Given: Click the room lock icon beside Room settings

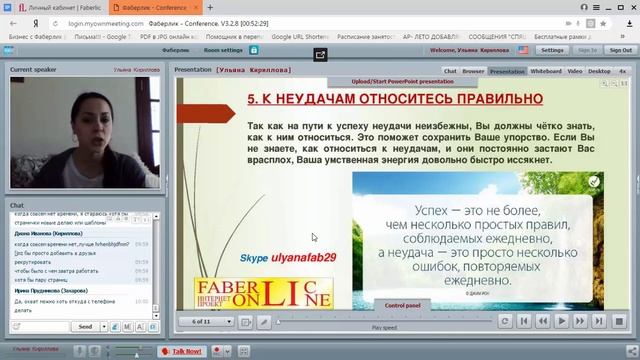Looking at the screenshot, I should pyautogui.click(x=253, y=50).
